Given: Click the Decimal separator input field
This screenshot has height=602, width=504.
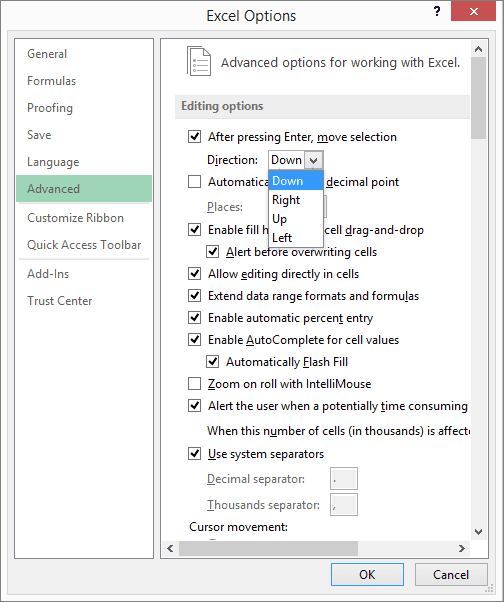Looking at the screenshot, I should pos(344,478).
